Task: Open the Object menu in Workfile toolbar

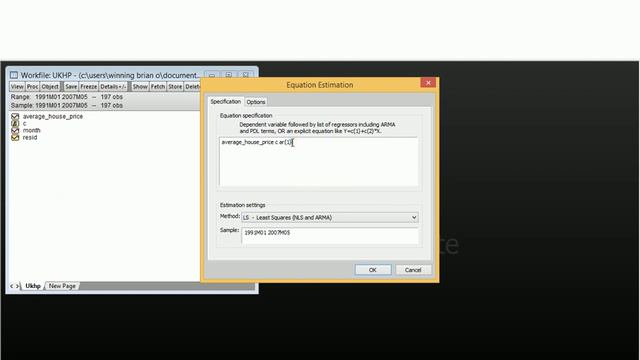Action: pyautogui.click(x=50, y=87)
